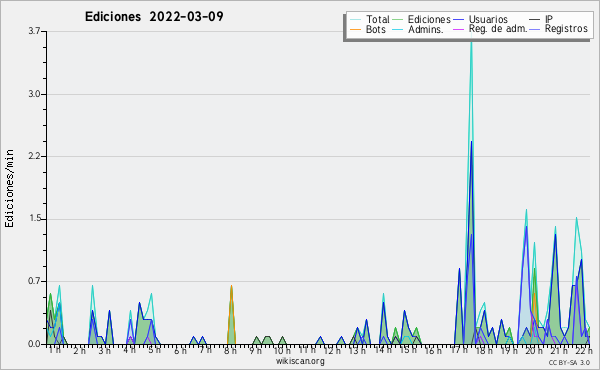This screenshot has height=370, width=600.
Task: Click the wikiscan.org text below chart
Action: [300, 361]
